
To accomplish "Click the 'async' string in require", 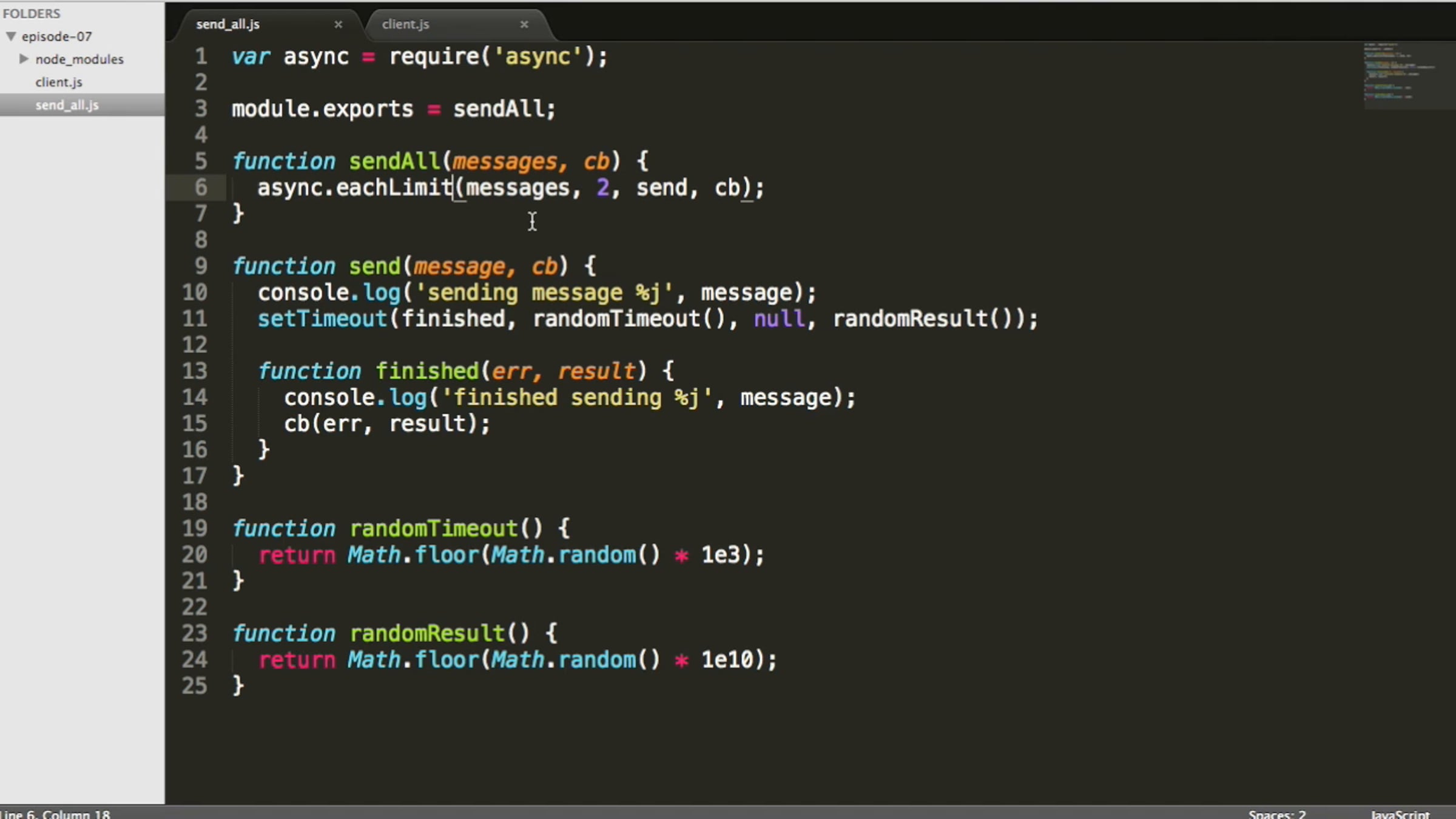I will pyautogui.click(x=538, y=56).
